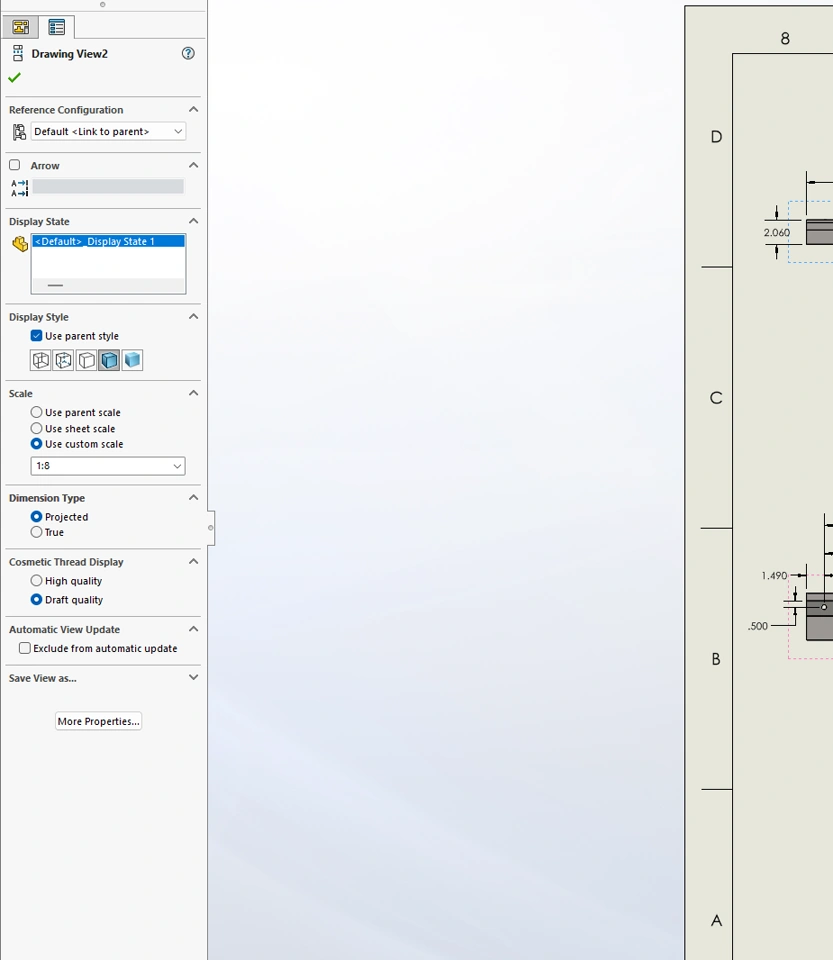
Task: Select High quality thread display
Action: (37, 580)
